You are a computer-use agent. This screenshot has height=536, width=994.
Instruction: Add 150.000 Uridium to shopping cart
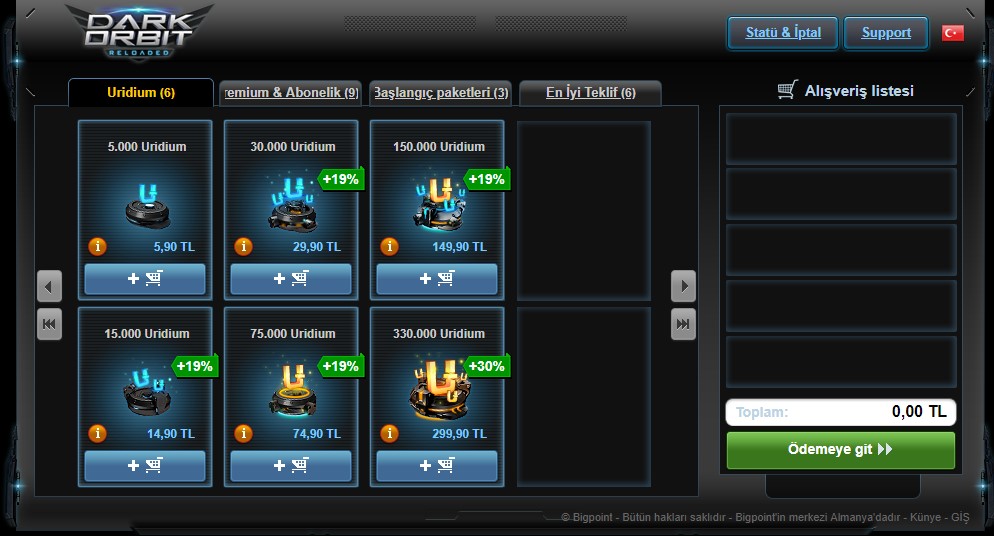click(x=437, y=279)
